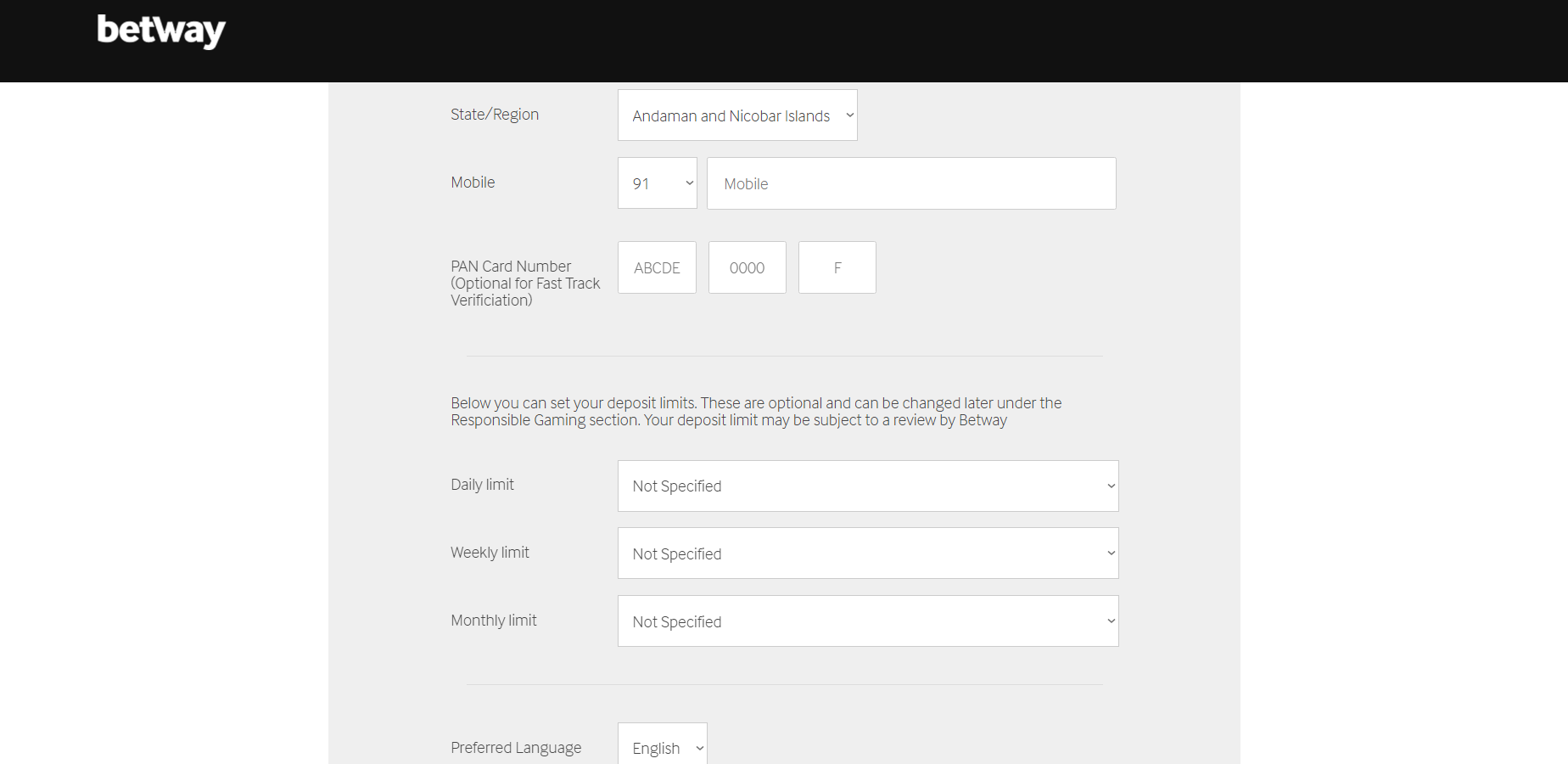
Task: Click the 0000 PAN digits field
Action: 747,267
